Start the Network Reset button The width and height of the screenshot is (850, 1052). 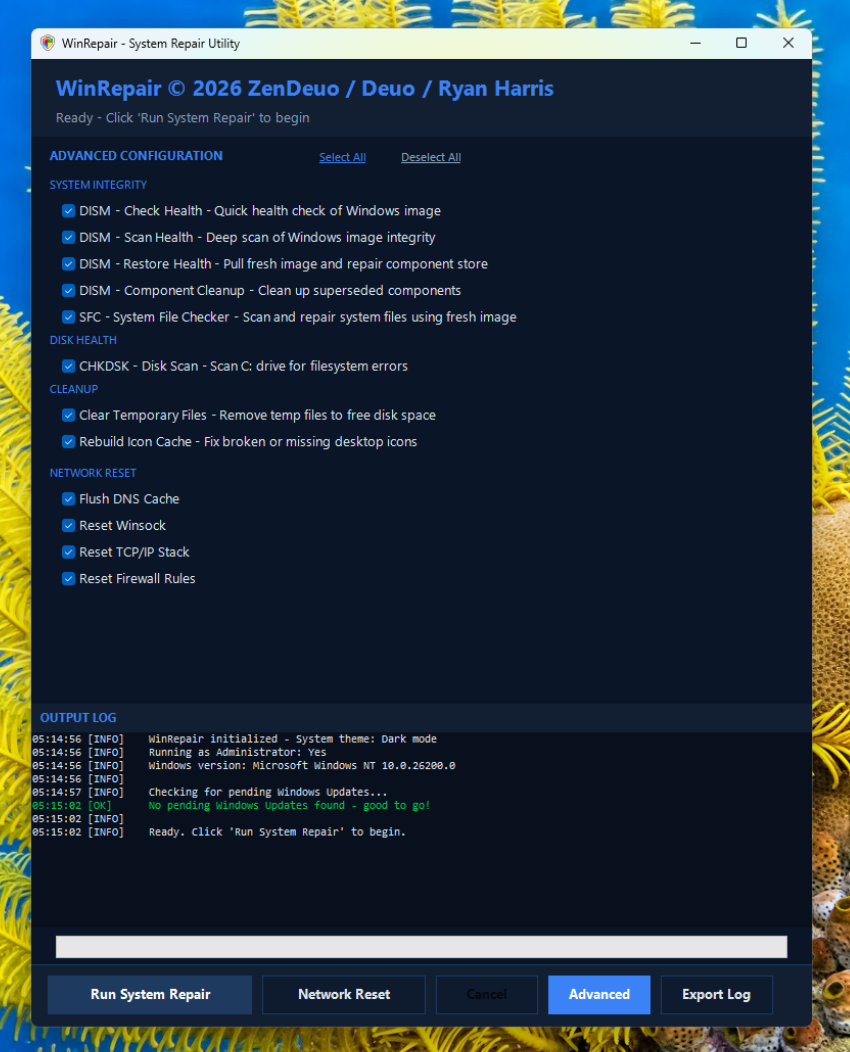344,995
